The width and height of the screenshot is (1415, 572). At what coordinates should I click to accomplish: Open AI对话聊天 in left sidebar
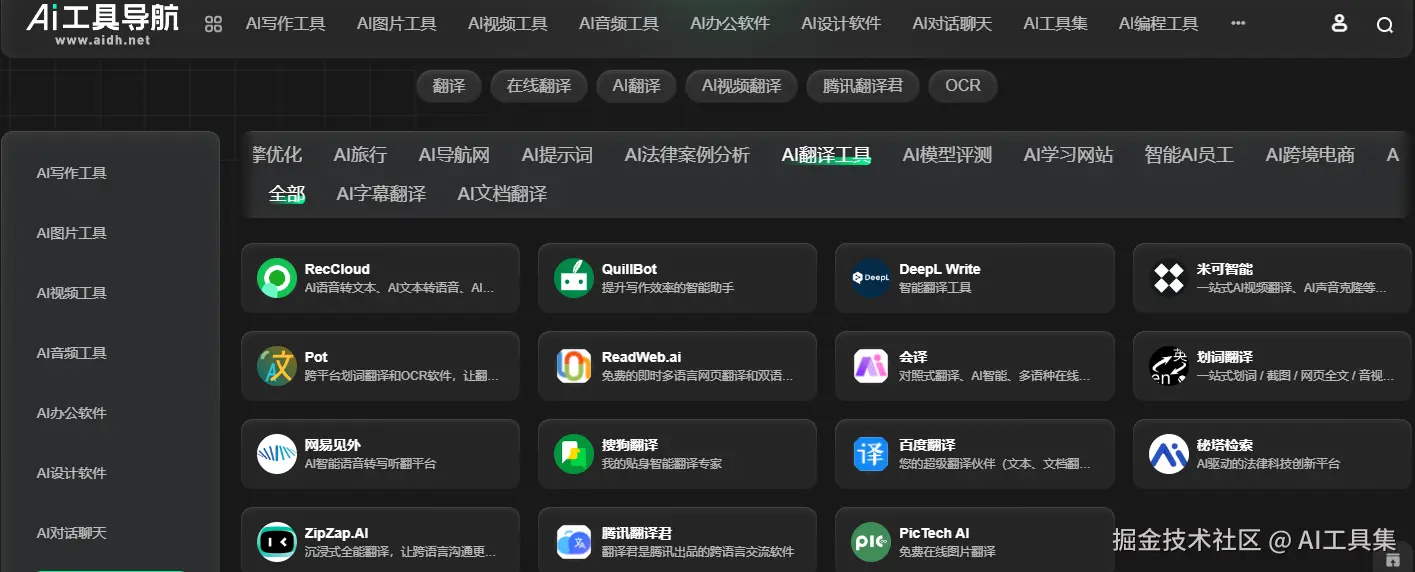72,533
